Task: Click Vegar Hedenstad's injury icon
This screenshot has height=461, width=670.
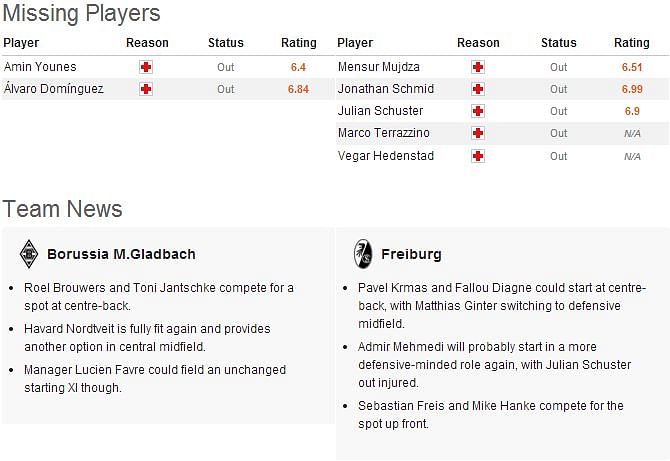Action: [x=477, y=156]
